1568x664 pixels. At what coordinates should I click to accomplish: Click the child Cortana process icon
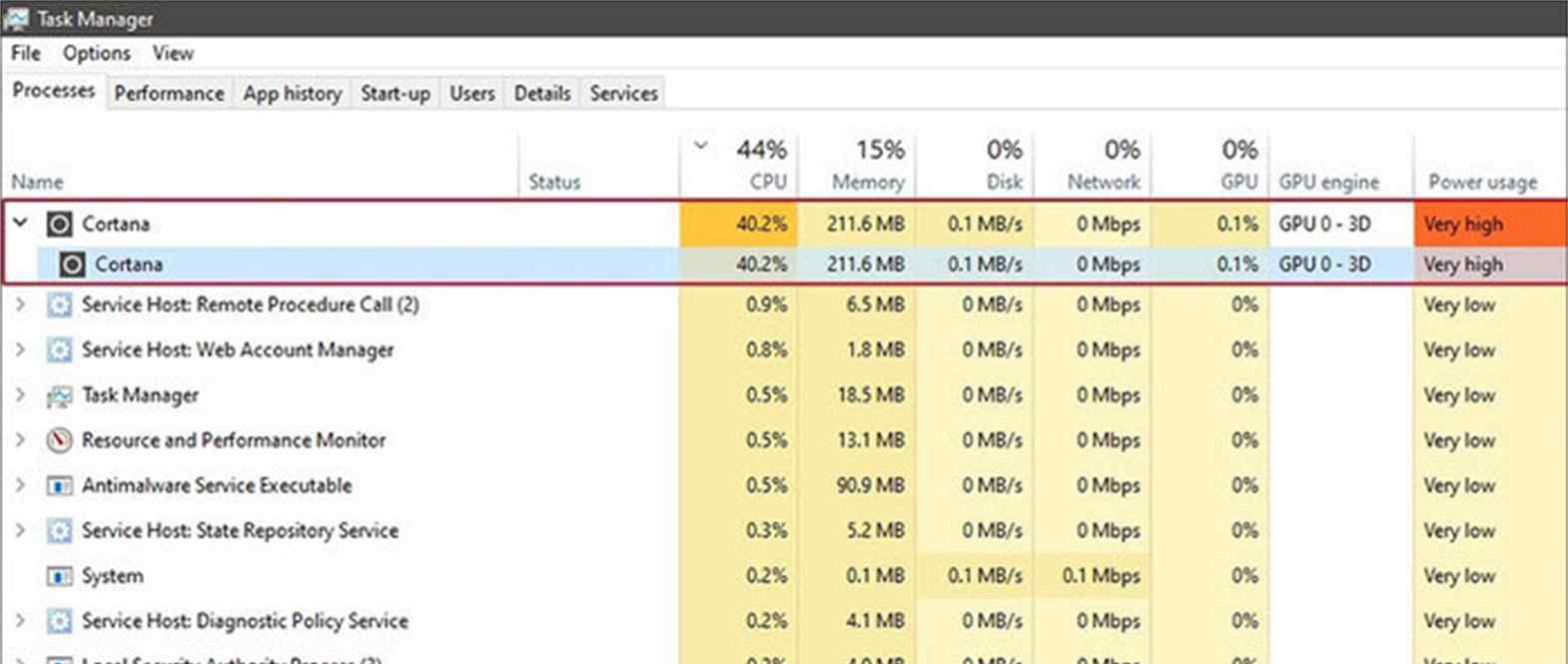coord(72,265)
